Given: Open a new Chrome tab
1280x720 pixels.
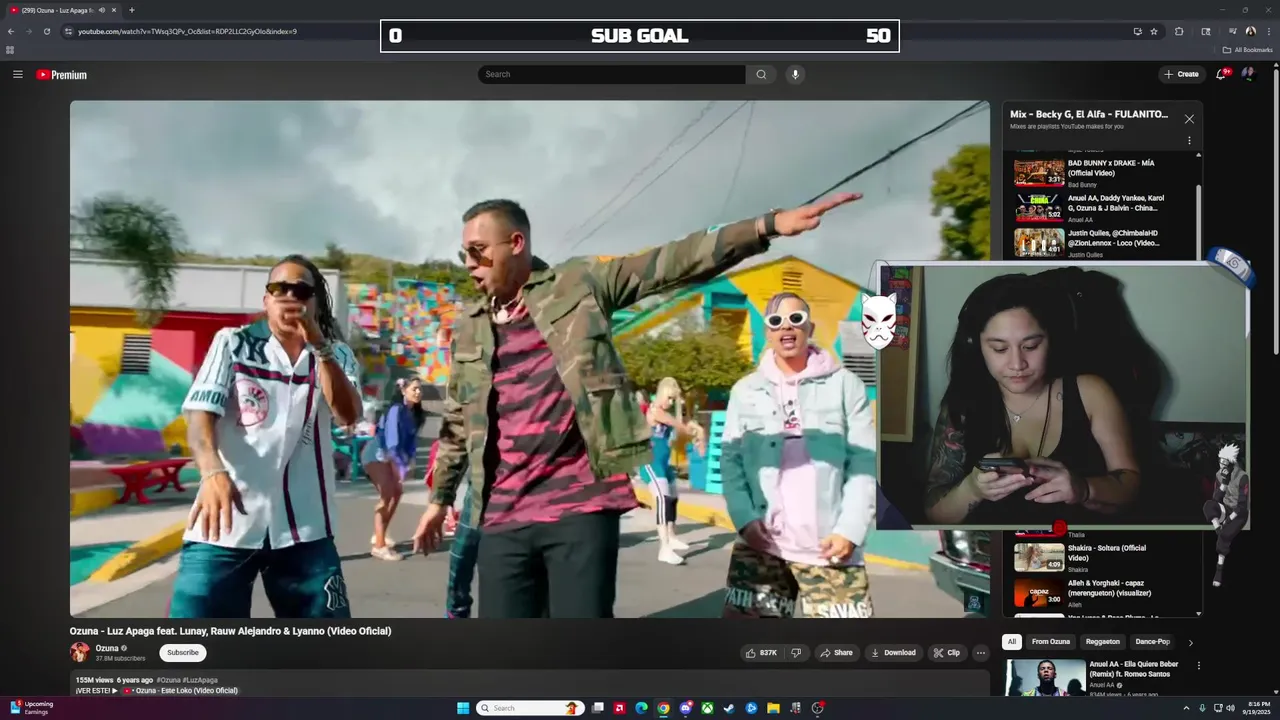Looking at the screenshot, I should [x=132, y=10].
